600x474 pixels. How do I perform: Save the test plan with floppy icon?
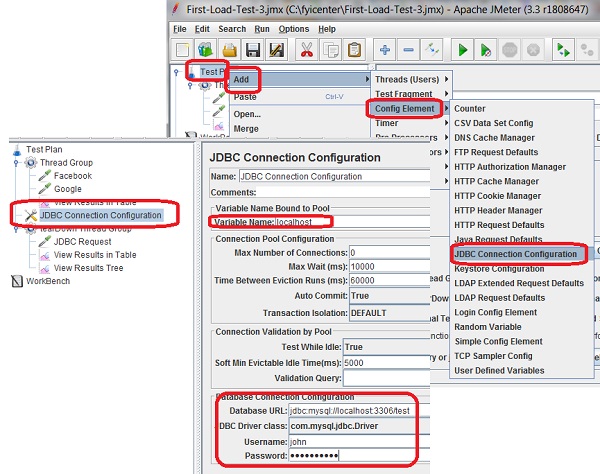click(x=253, y=50)
